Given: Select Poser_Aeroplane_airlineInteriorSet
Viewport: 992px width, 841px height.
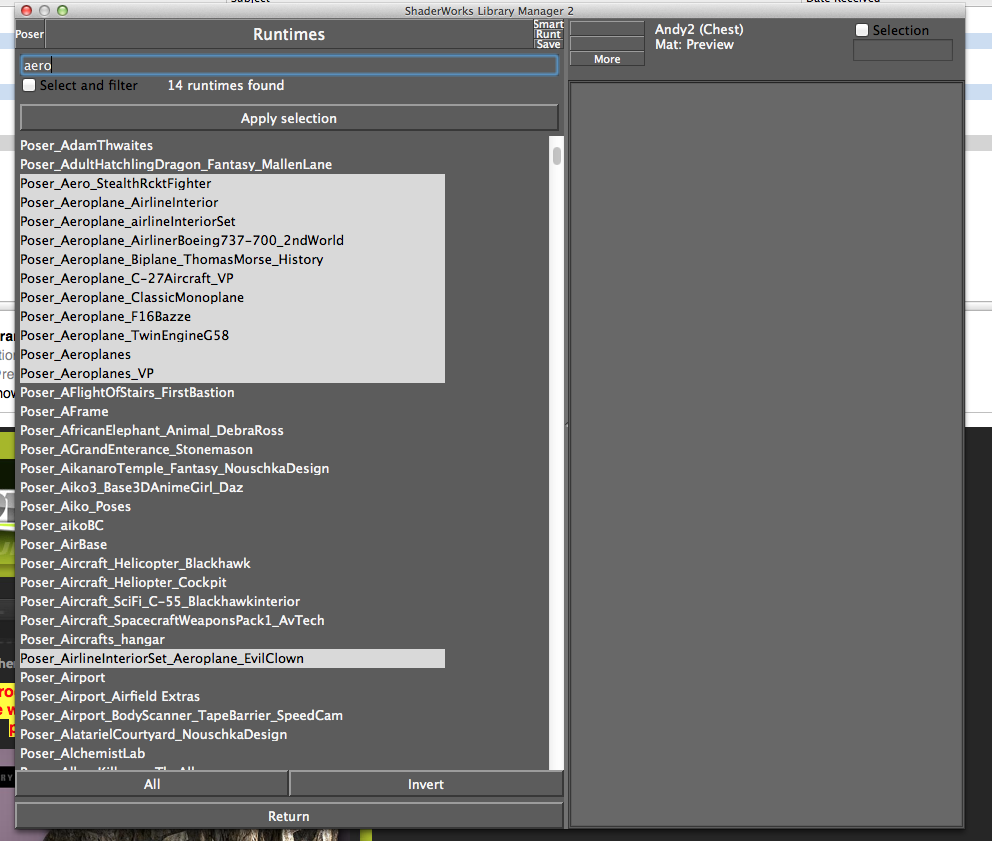Looking at the screenshot, I should 232,221.
